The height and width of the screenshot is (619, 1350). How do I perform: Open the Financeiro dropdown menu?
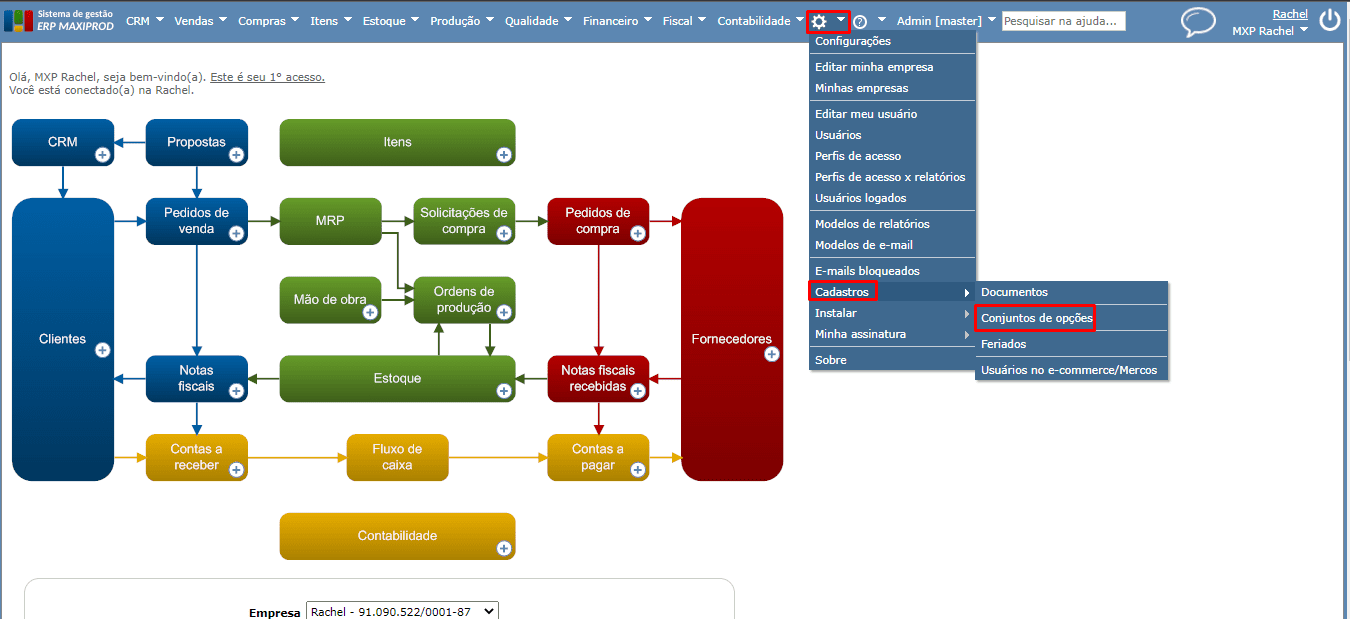[x=618, y=21]
